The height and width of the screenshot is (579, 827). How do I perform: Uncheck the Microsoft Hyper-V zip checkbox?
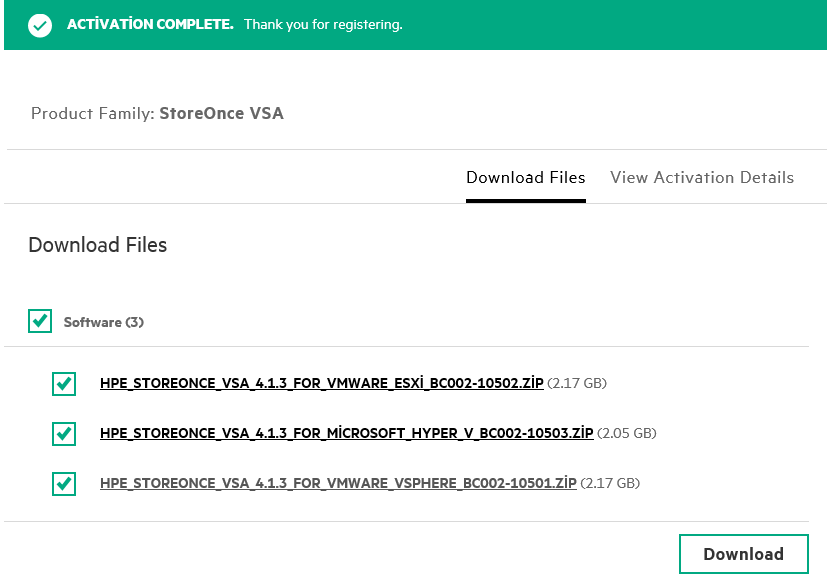click(64, 433)
